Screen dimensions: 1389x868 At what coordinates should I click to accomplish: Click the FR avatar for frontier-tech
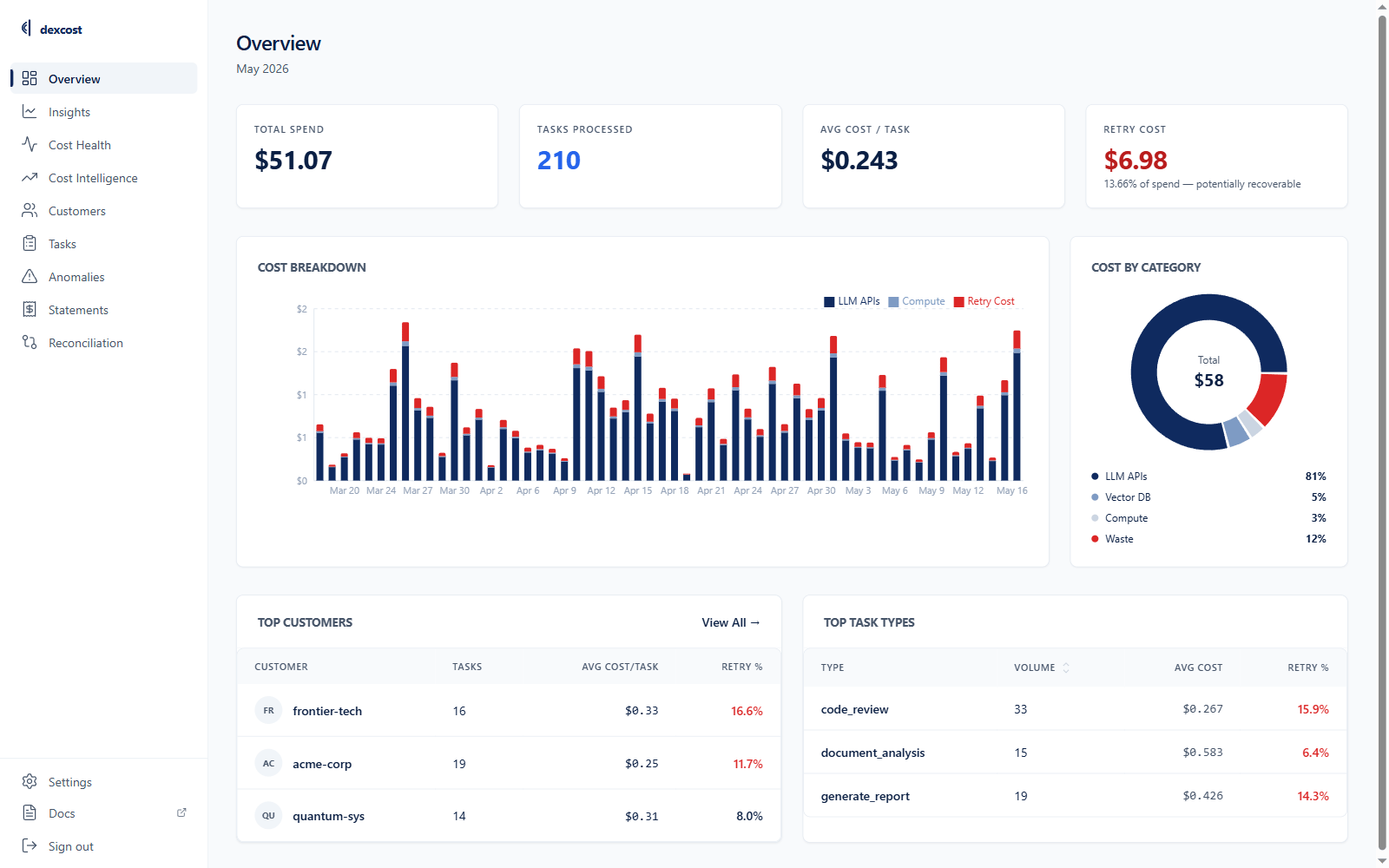(268, 710)
